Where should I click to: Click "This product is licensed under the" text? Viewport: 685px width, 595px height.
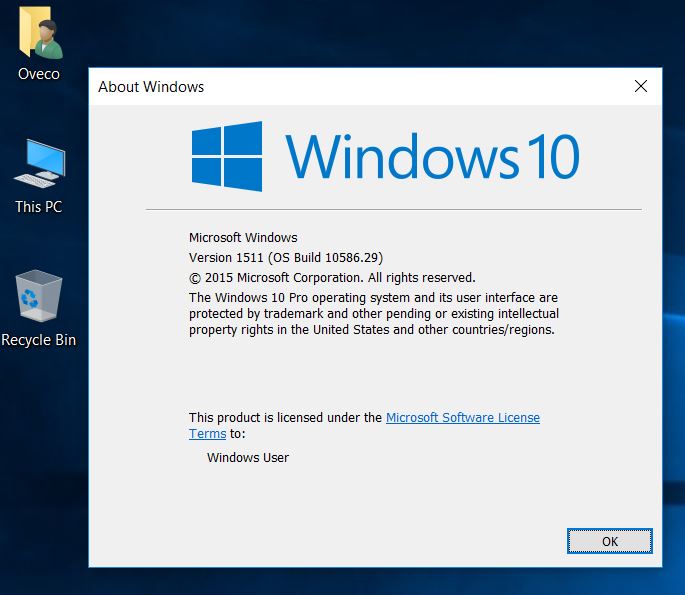click(x=285, y=418)
